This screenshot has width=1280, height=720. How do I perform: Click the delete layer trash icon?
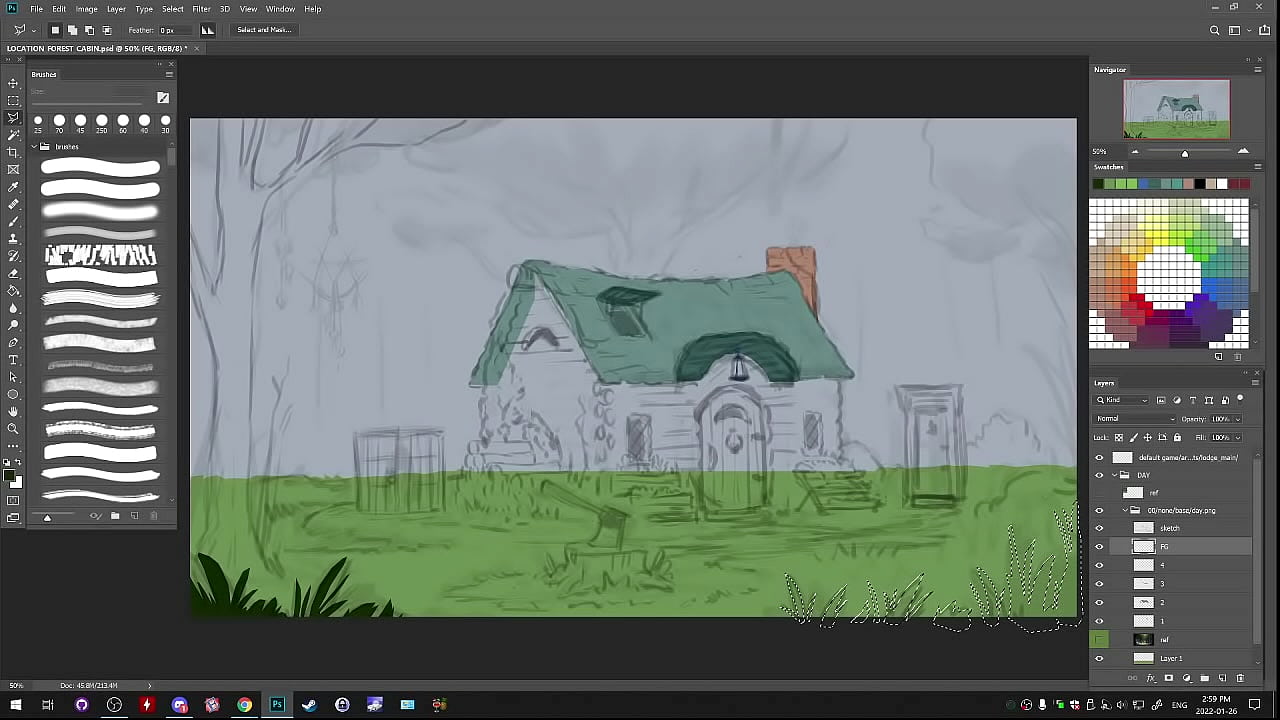click(x=1240, y=678)
